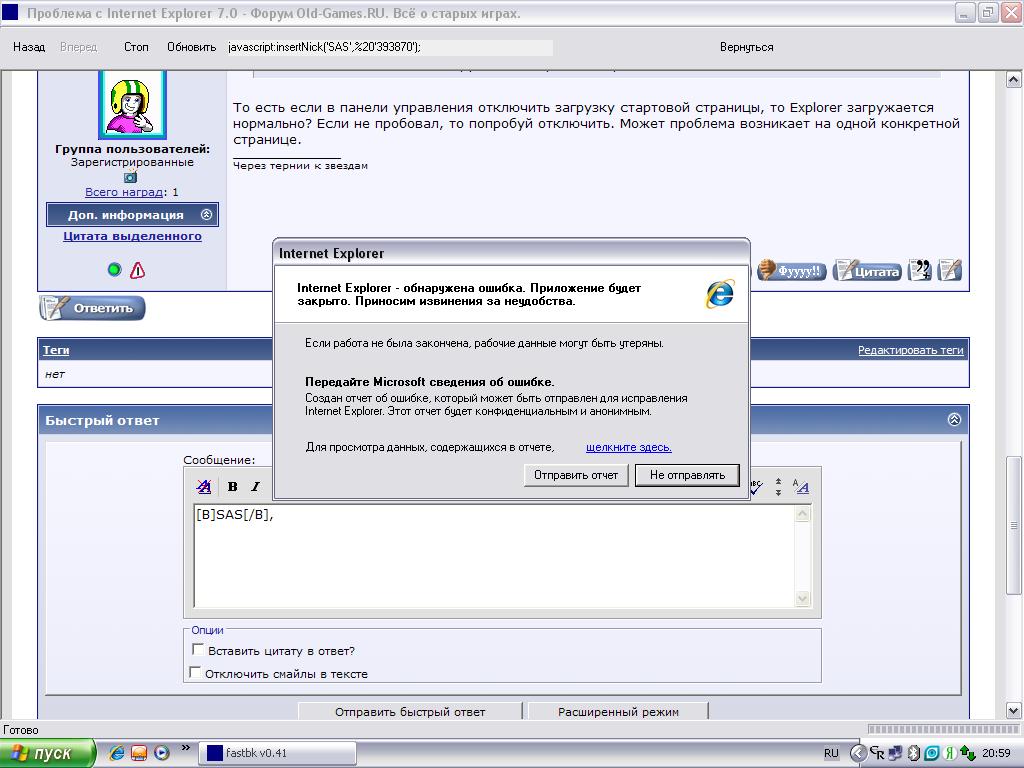
Task: Click the 'Цитата' quote button
Action: coord(867,270)
